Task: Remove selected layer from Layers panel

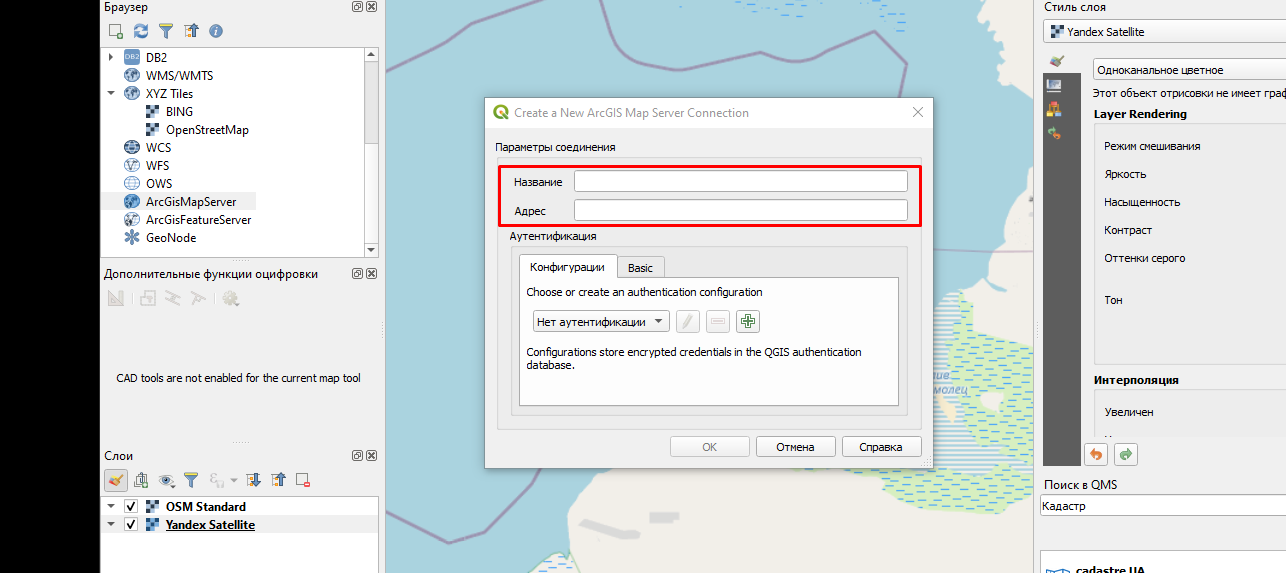Action: coord(303,480)
